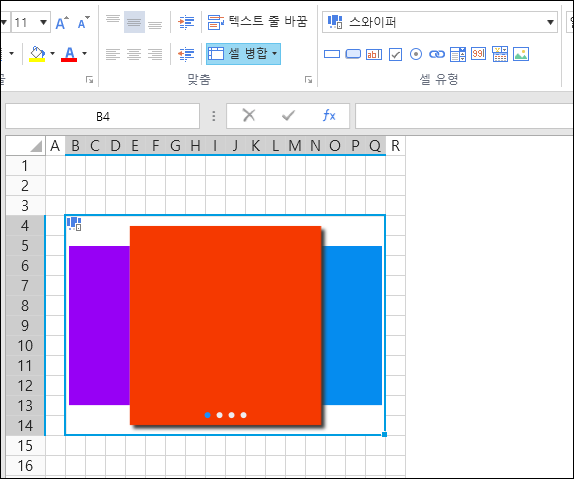
Task: Select the second swiper pagination dot
Action: (x=220, y=415)
